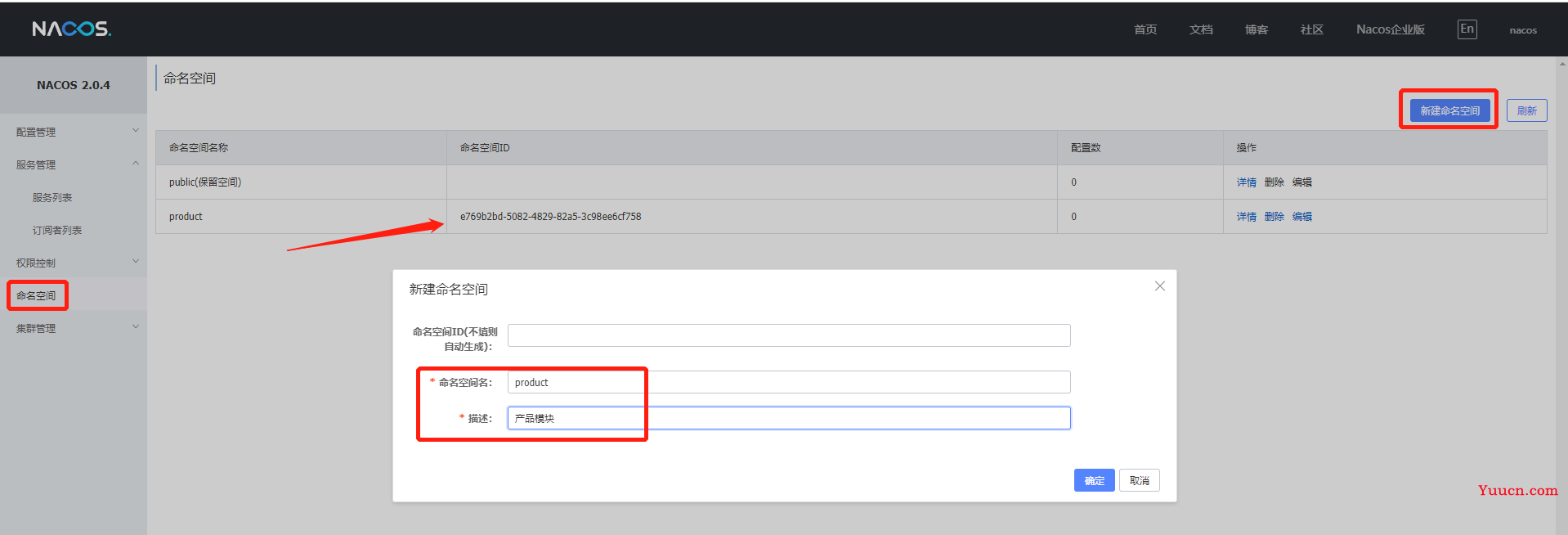Image resolution: width=1568 pixels, height=535 pixels.
Task: Click 编辑 for product namespace
Action: [1302, 217]
